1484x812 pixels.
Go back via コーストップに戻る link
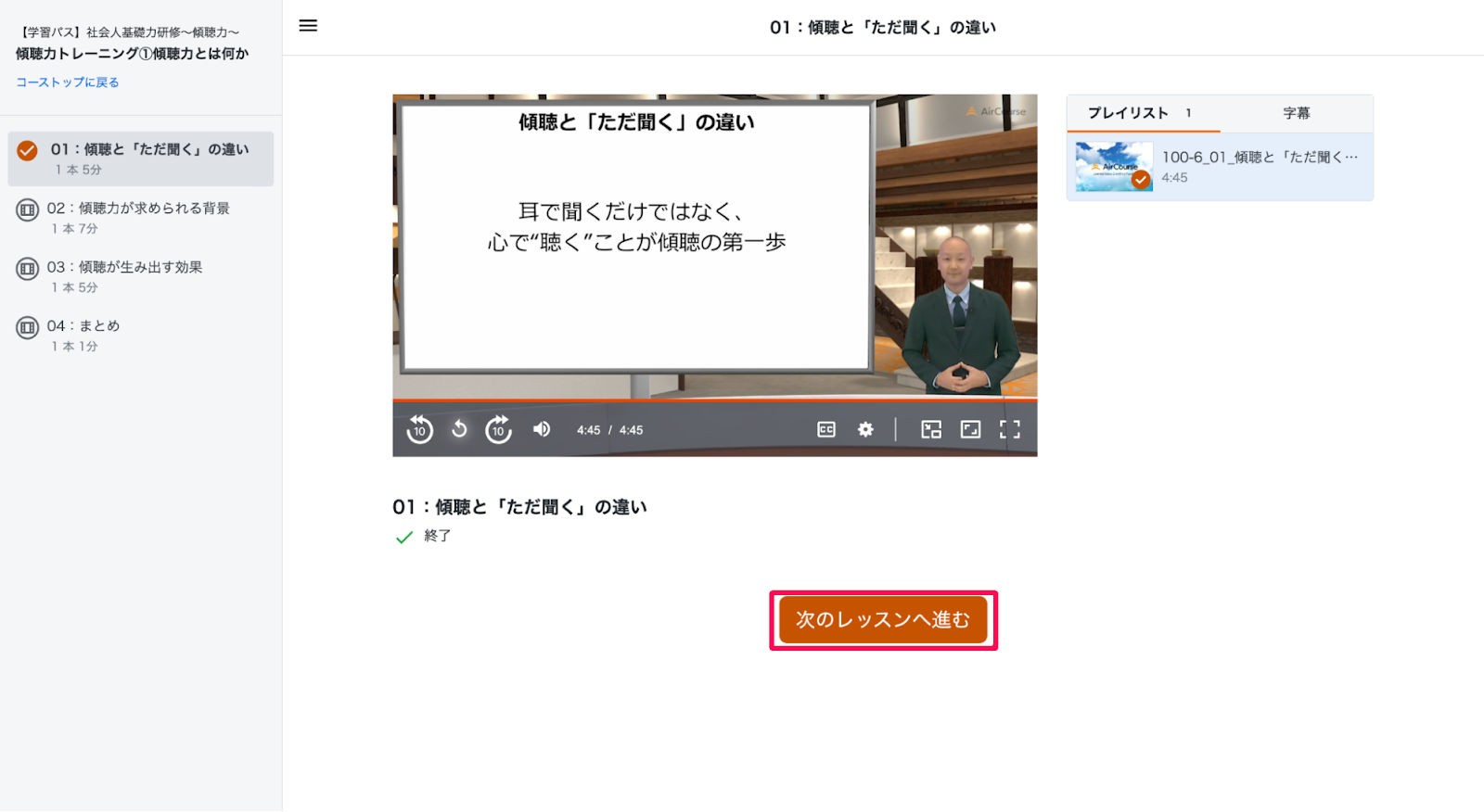click(68, 82)
